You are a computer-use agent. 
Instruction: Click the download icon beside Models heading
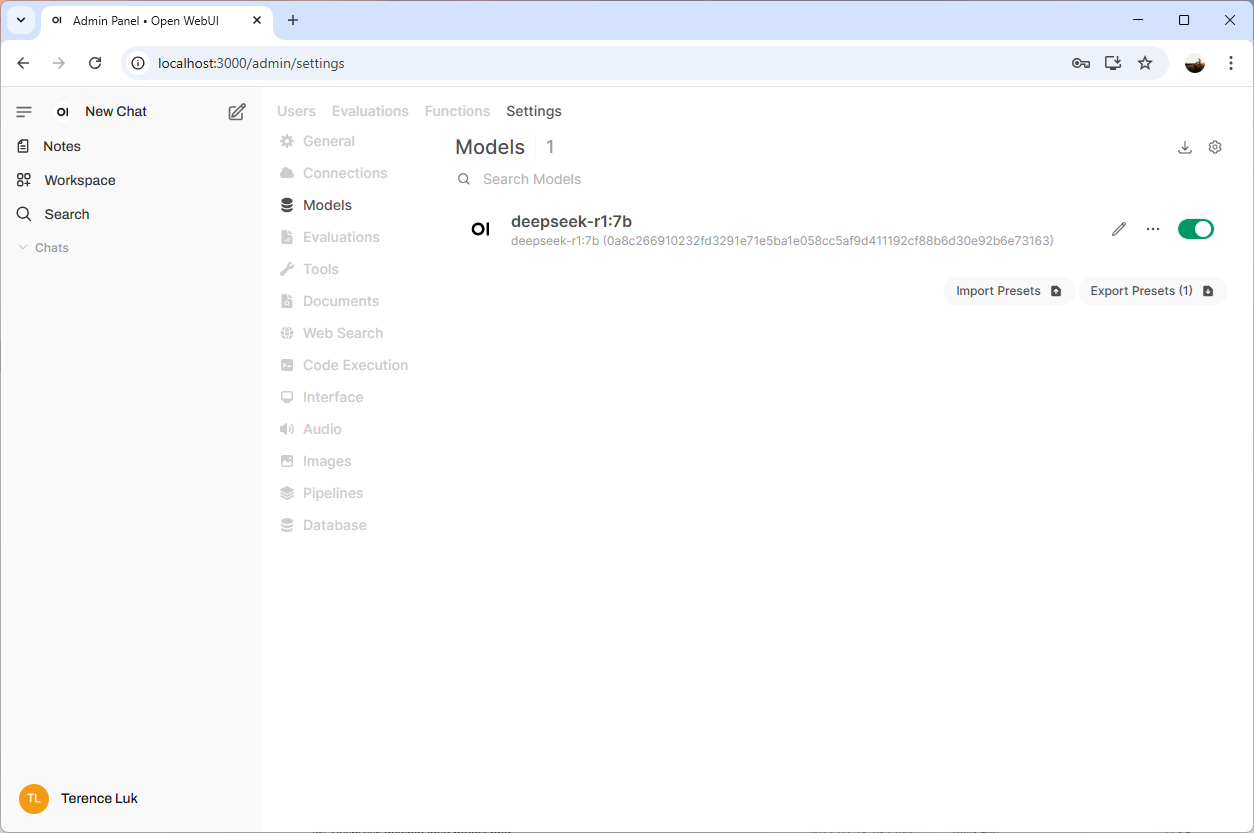(1185, 147)
